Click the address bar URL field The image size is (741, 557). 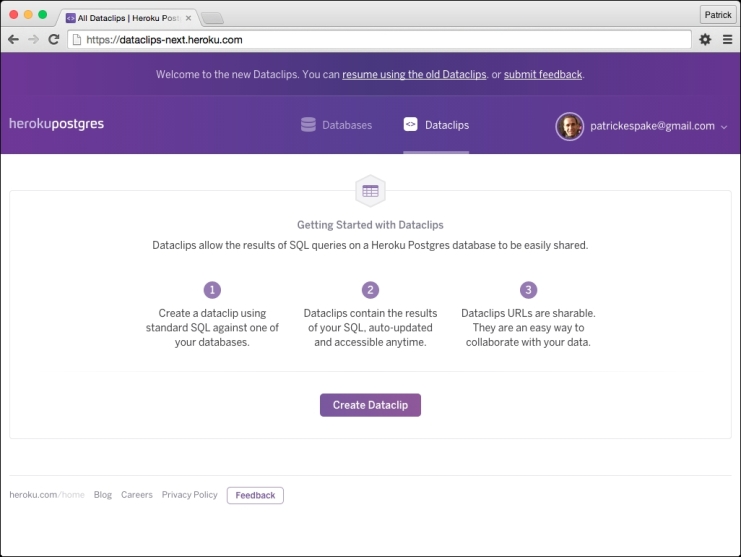tap(379, 40)
